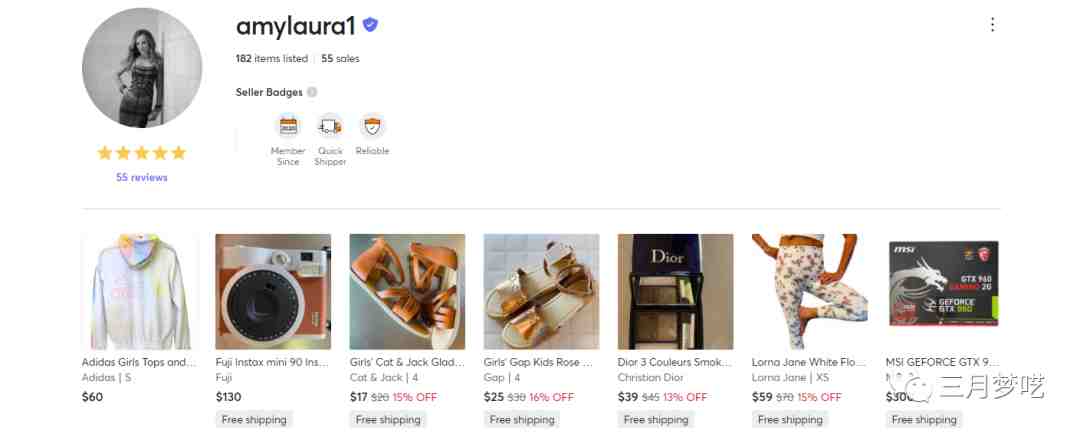
Task: Open the Cat & Jack gladiator sandals photo
Action: (x=407, y=291)
